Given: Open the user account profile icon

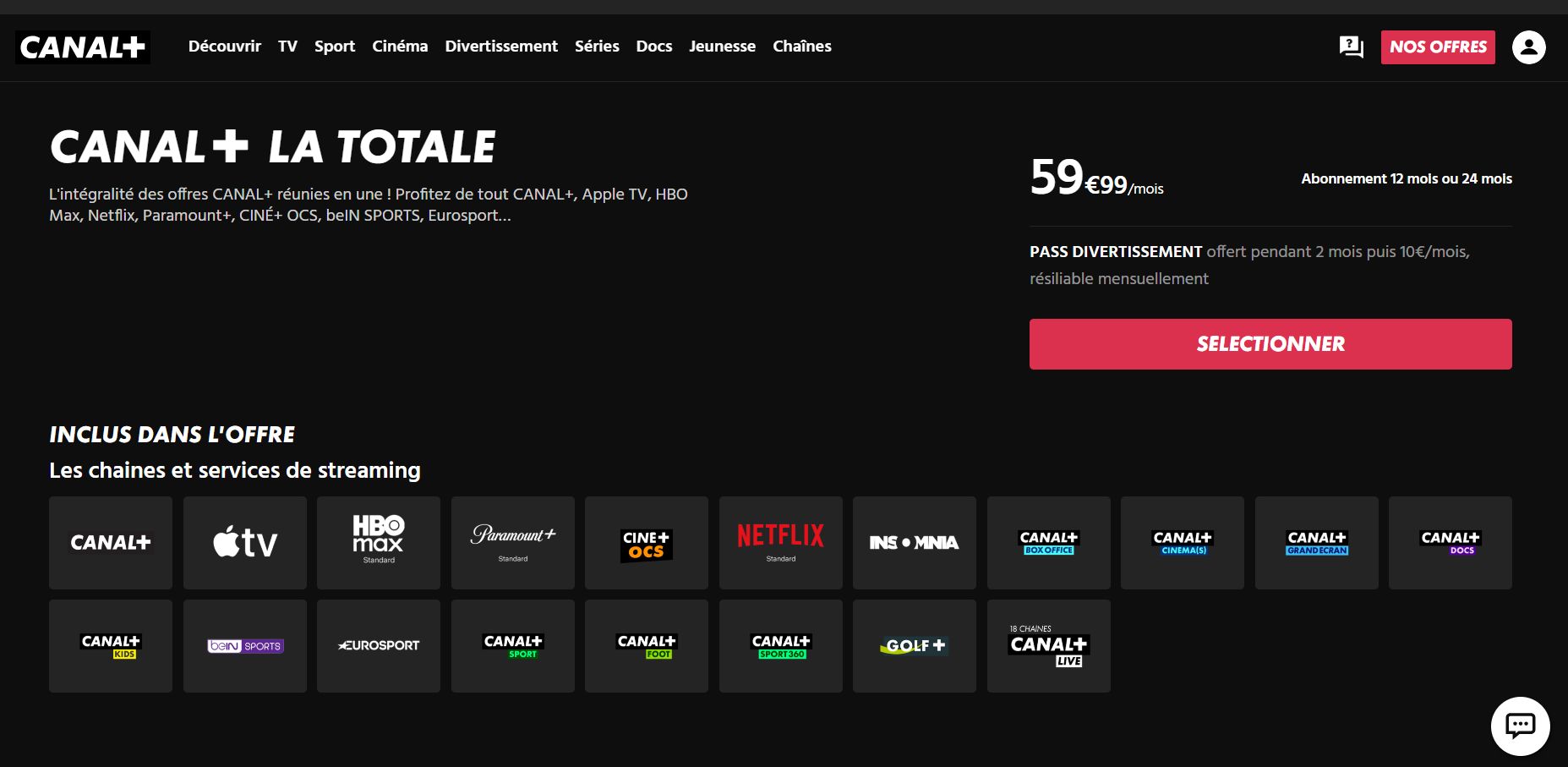Looking at the screenshot, I should [x=1528, y=47].
